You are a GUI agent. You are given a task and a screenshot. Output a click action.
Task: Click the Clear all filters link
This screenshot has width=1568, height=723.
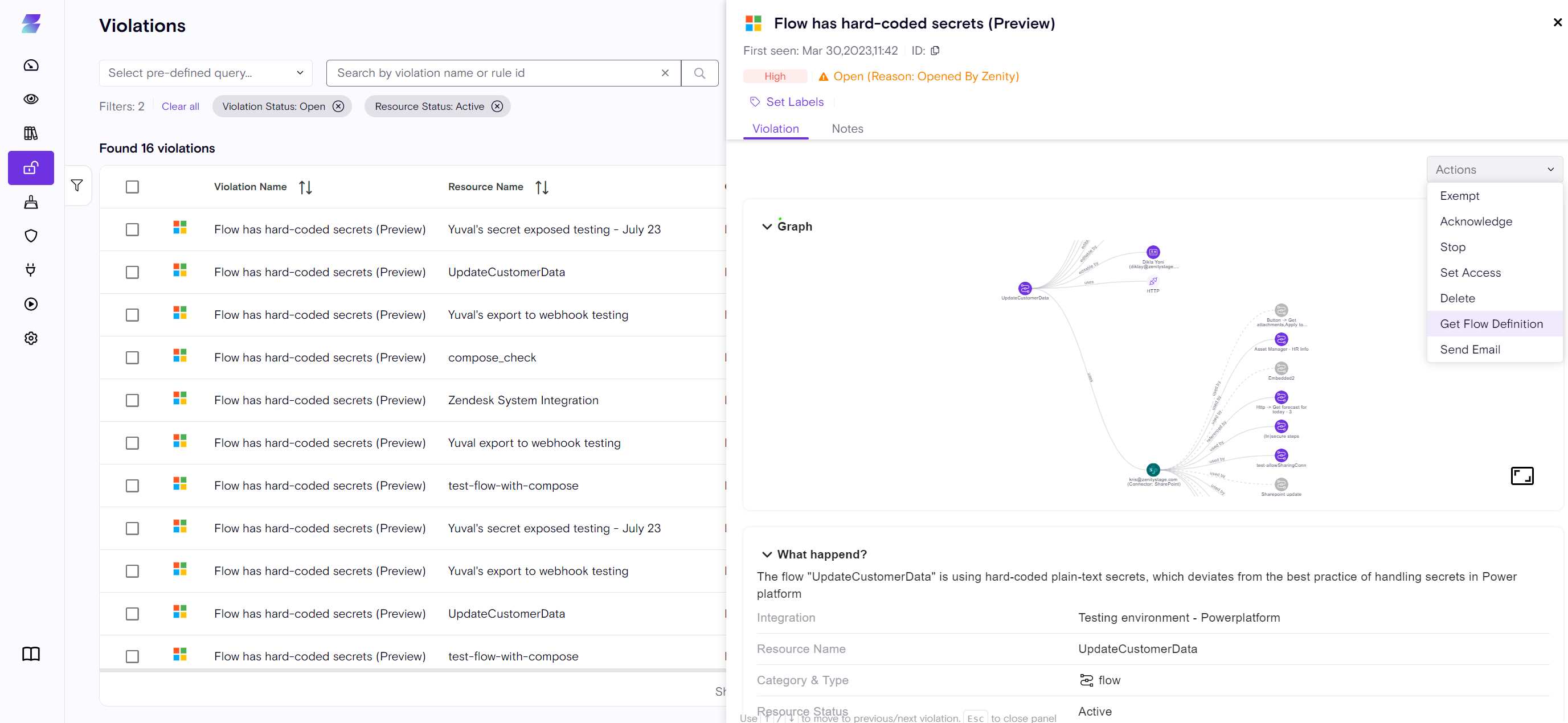tap(180, 106)
